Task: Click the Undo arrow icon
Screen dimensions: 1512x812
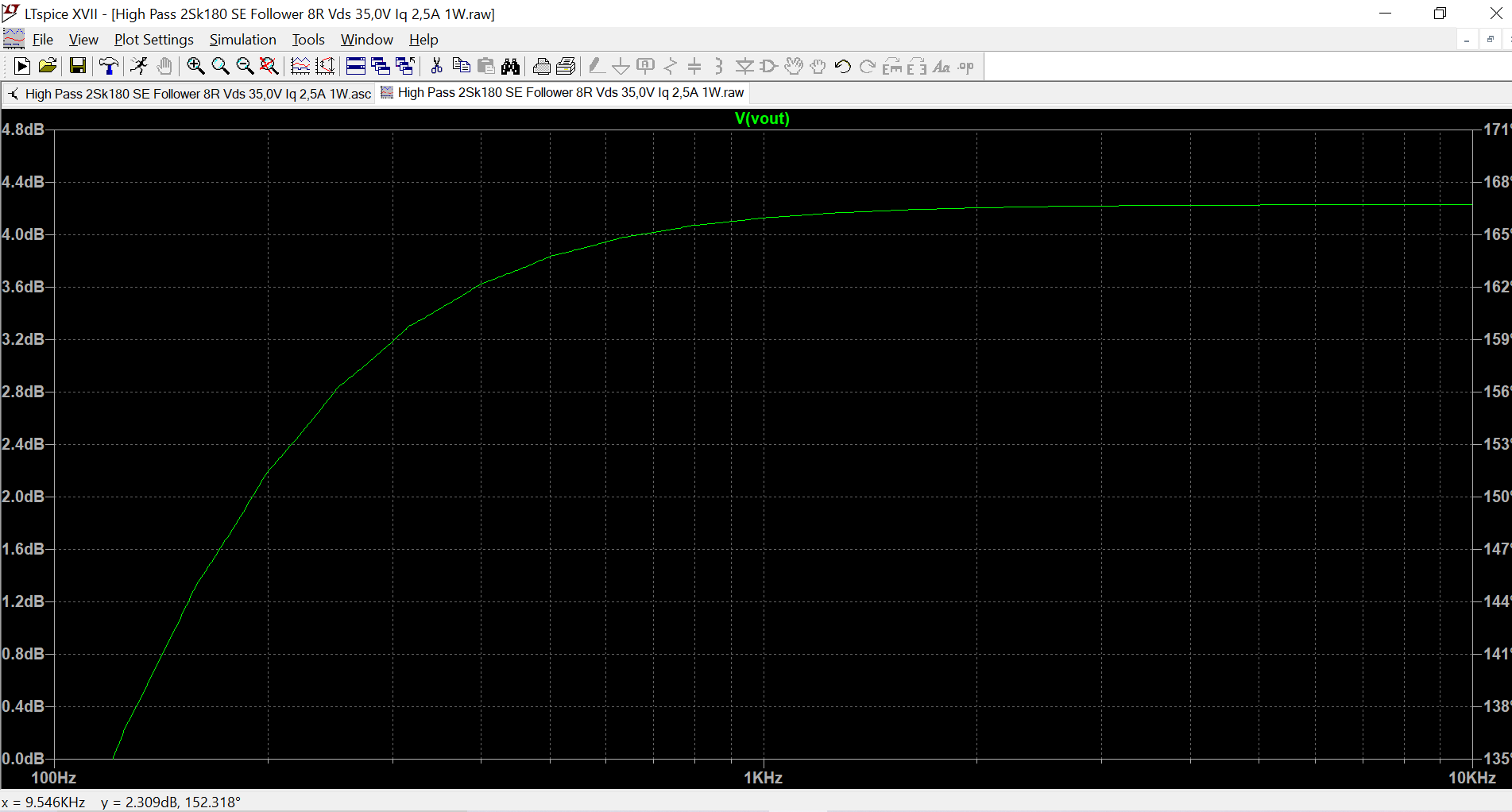Action: (843, 67)
